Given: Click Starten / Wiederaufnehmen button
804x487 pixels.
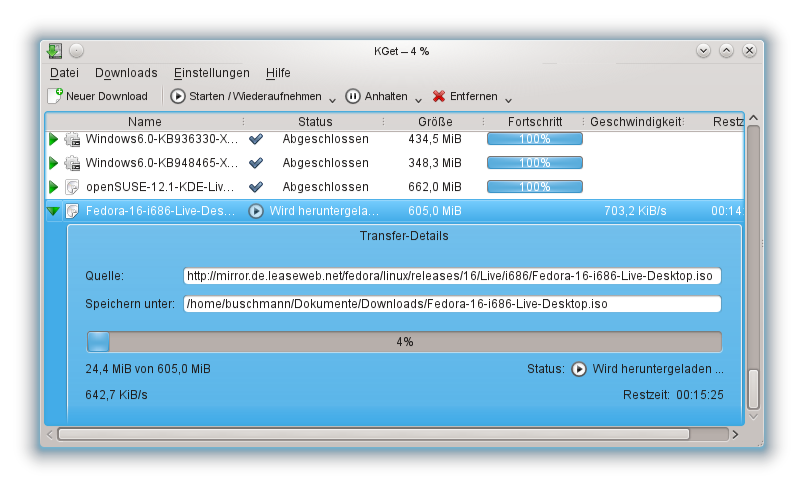Looking at the screenshot, I should [247, 96].
